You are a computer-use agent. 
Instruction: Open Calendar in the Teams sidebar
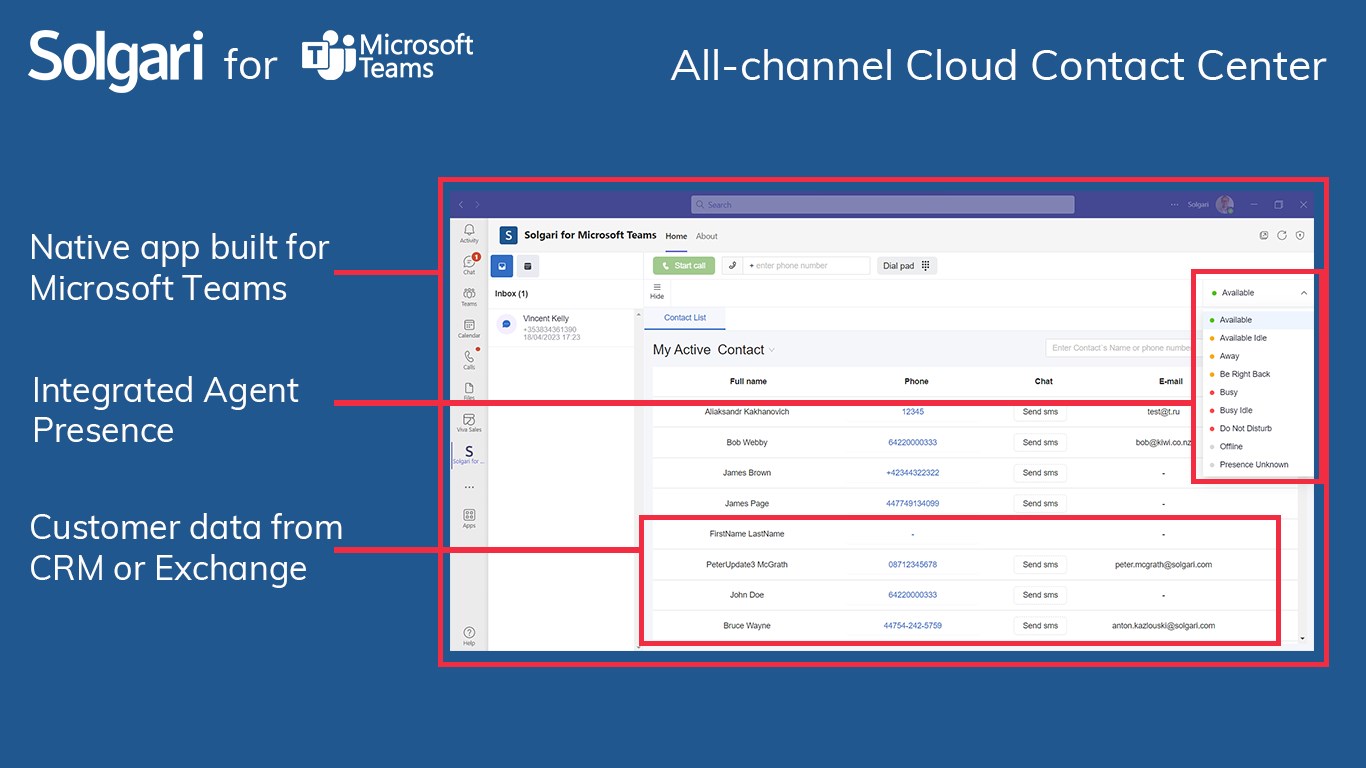point(469,328)
